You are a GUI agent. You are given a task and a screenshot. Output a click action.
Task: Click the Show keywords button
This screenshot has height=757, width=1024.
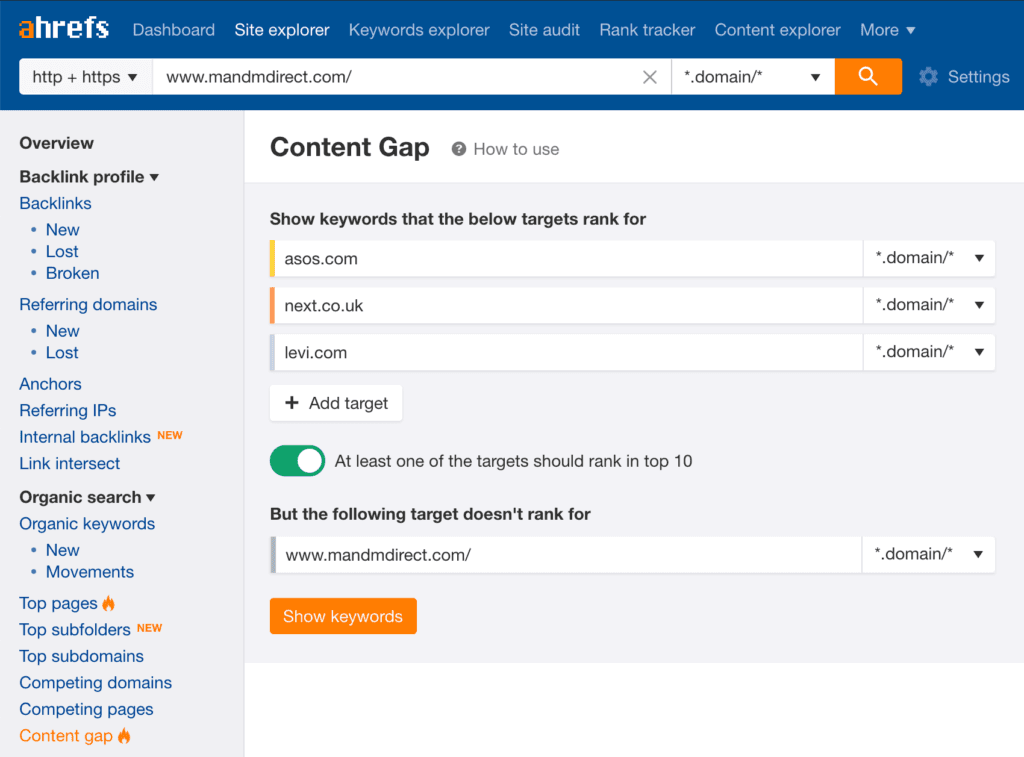click(343, 616)
